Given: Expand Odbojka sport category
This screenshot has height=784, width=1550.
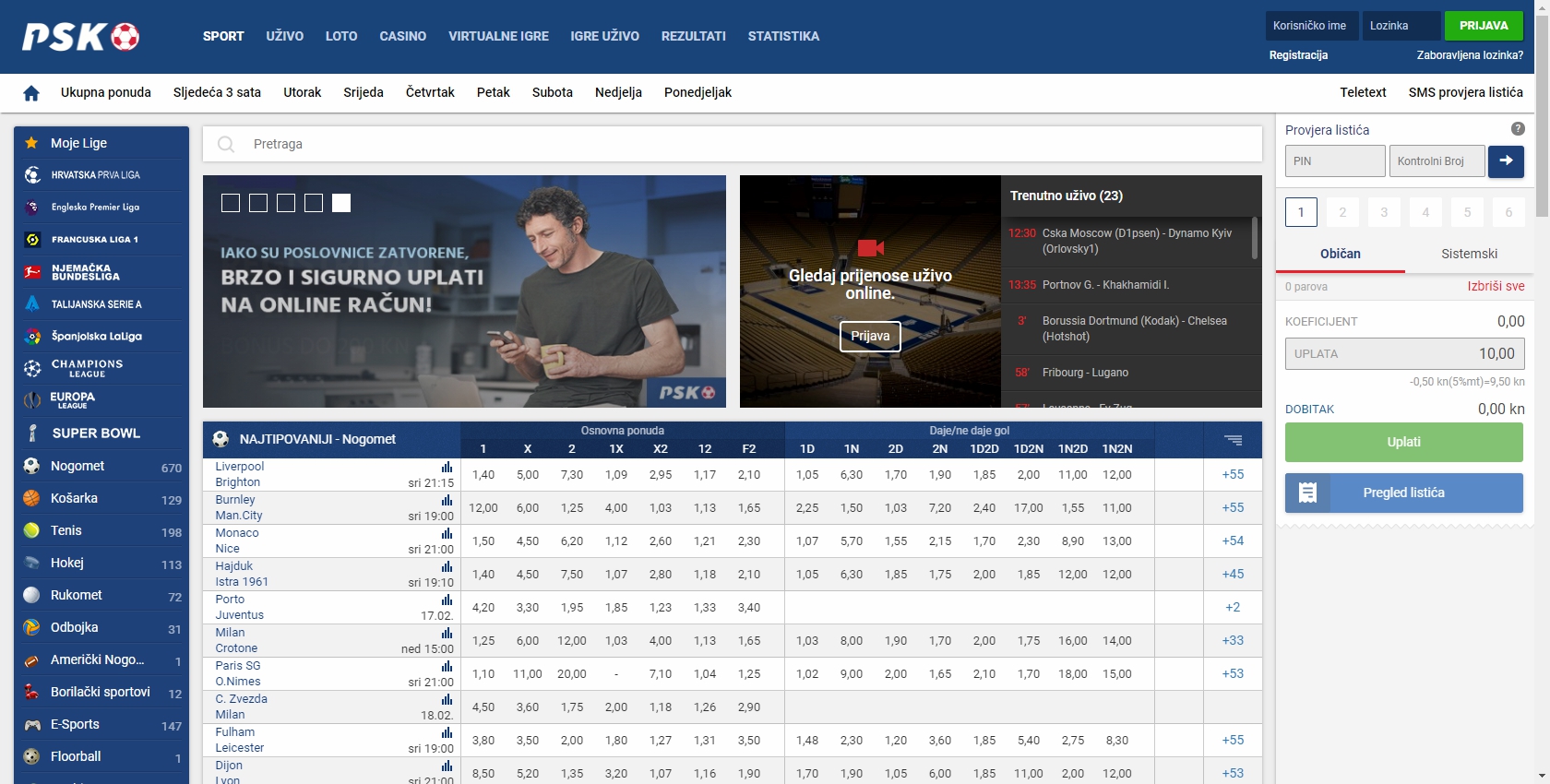Looking at the screenshot, I should (x=101, y=628).
